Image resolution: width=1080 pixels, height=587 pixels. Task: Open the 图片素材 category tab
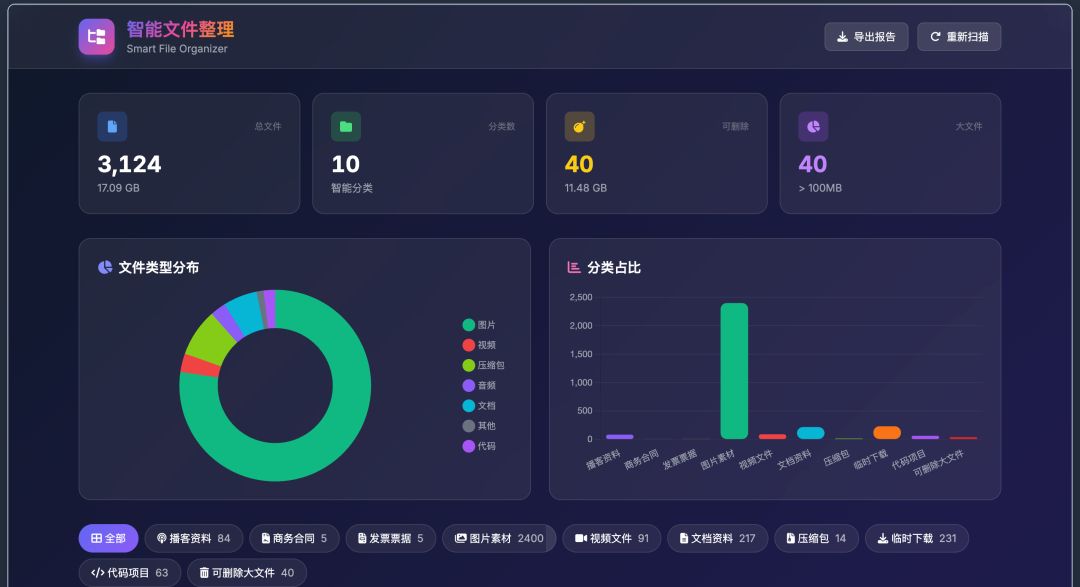pos(499,538)
